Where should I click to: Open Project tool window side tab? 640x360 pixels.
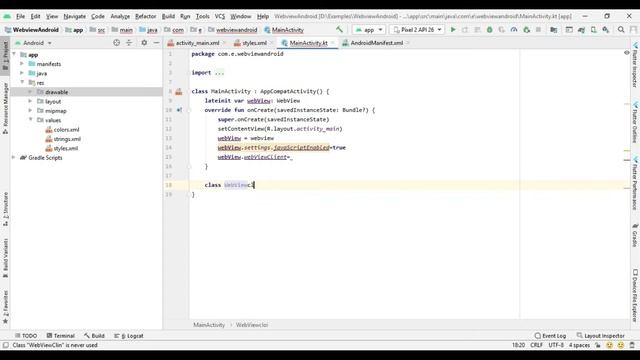point(5,55)
